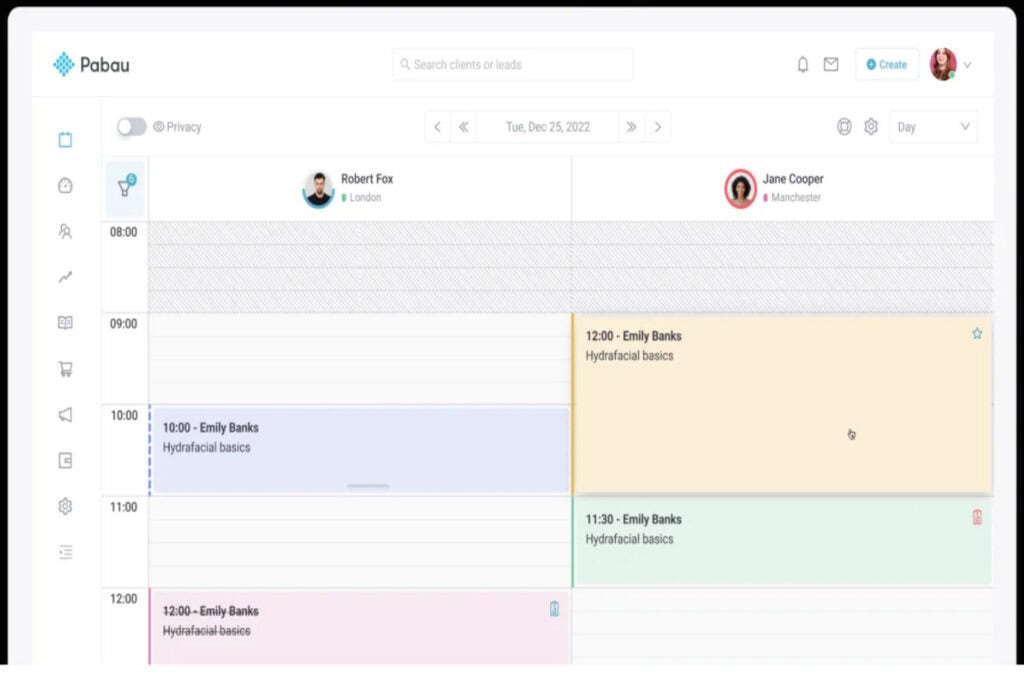The height and width of the screenshot is (683, 1024).
Task: Click the calendar filter funnel icon
Action: point(125,188)
